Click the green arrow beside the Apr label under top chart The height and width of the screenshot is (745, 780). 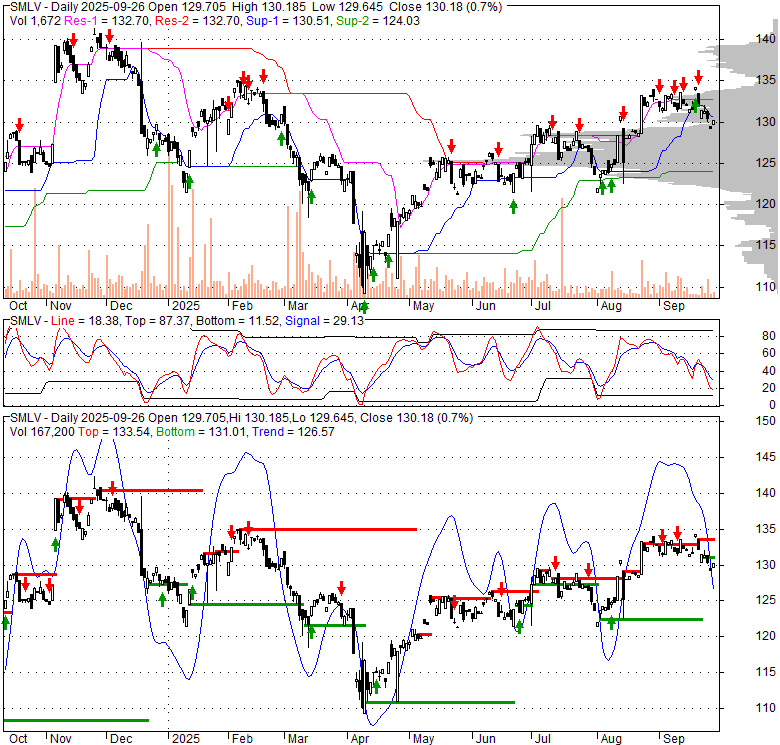(365, 307)
